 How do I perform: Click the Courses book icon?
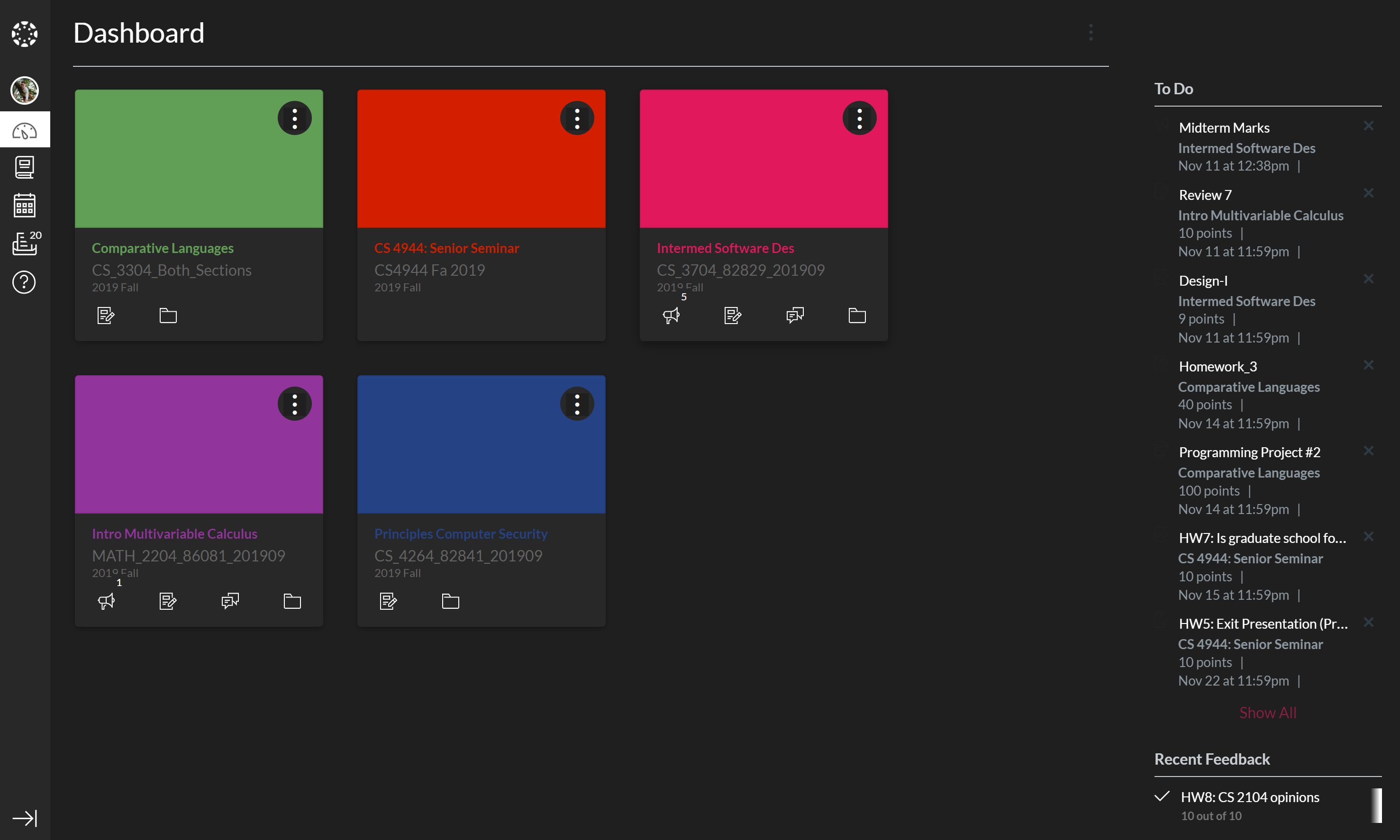pos(24,167)
